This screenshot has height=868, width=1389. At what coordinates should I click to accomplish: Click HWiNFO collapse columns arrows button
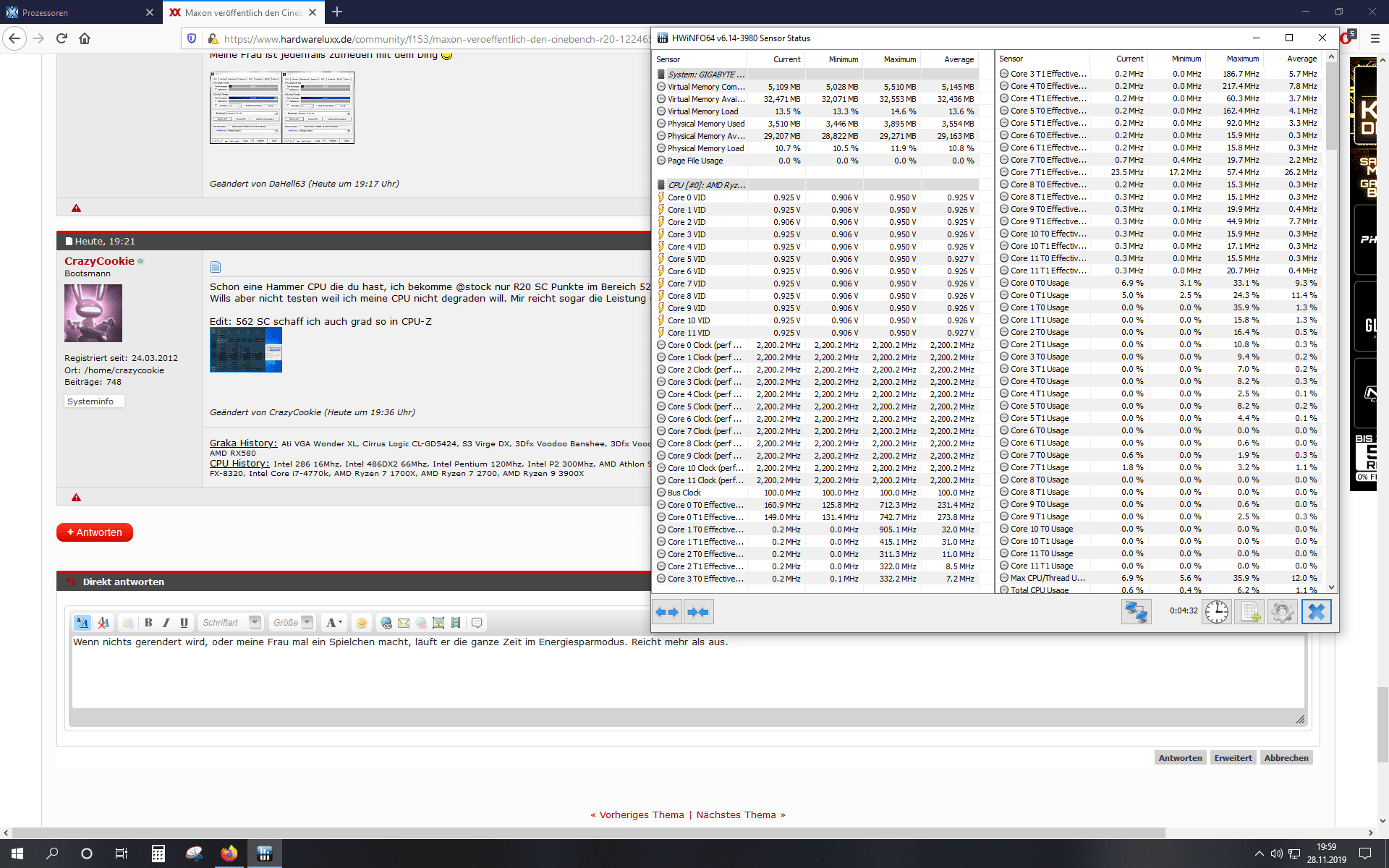coord(699,612)
